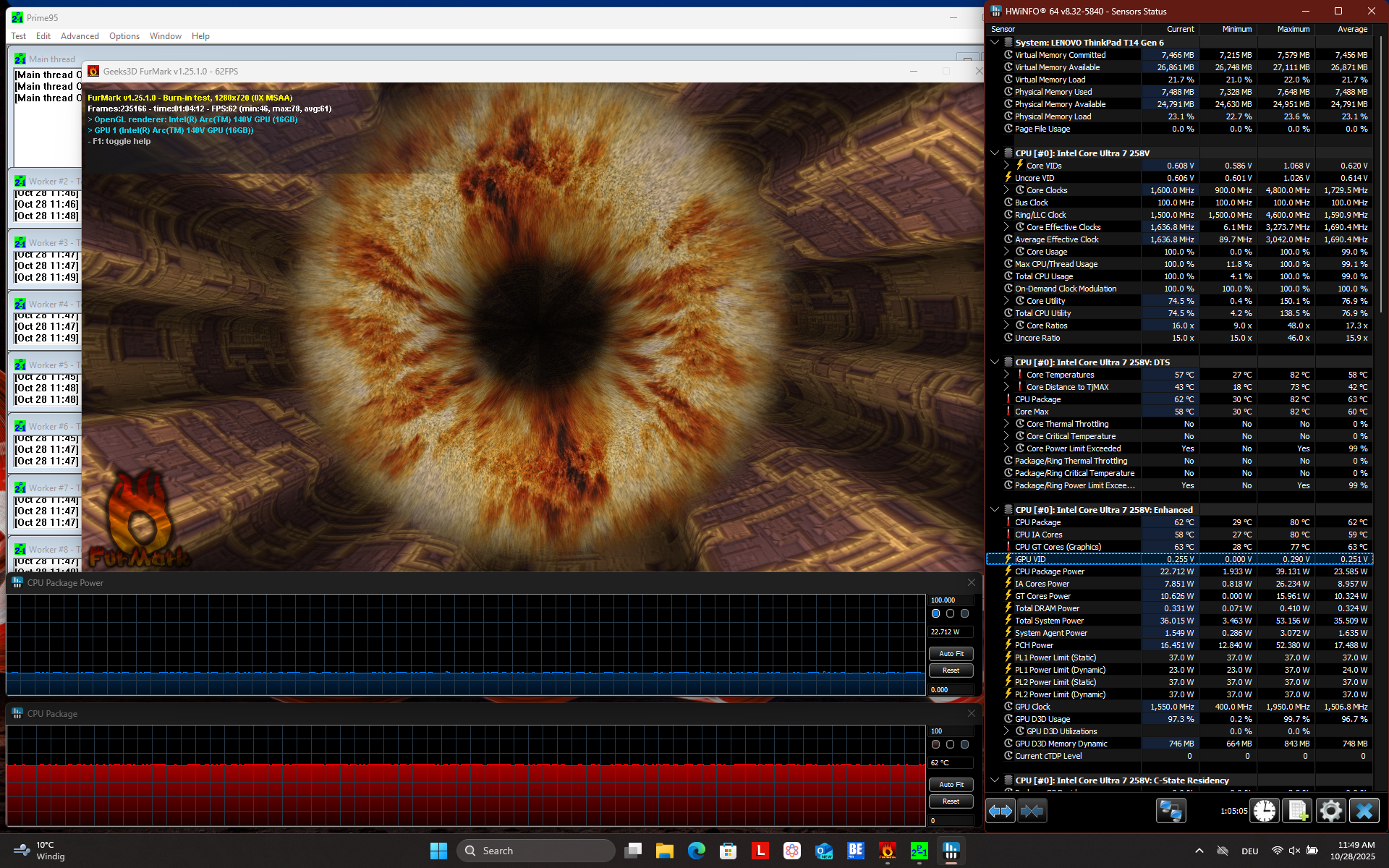The width and height of the screenshot is (1389, 868).
Task: Open FurMark from the Windows taskbar
Action: pyautogui.click(x=887, y=851)
